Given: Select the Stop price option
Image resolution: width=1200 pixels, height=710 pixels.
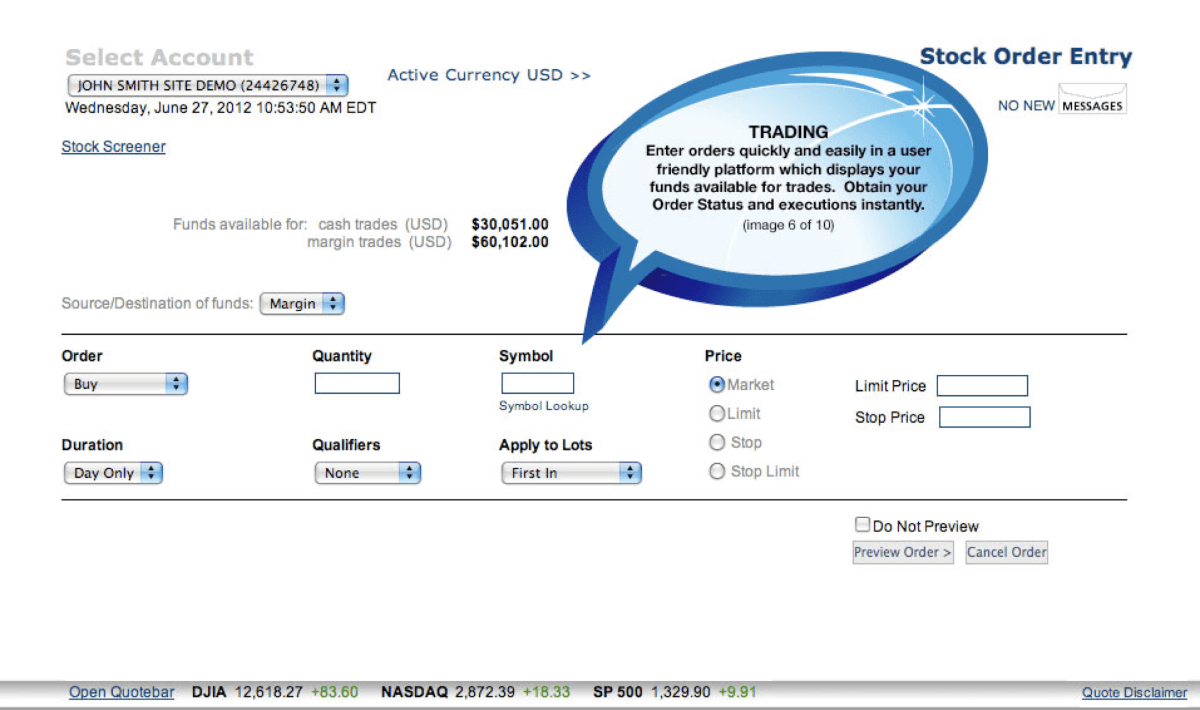Looking at the screenshot, I should pos(716,442).
